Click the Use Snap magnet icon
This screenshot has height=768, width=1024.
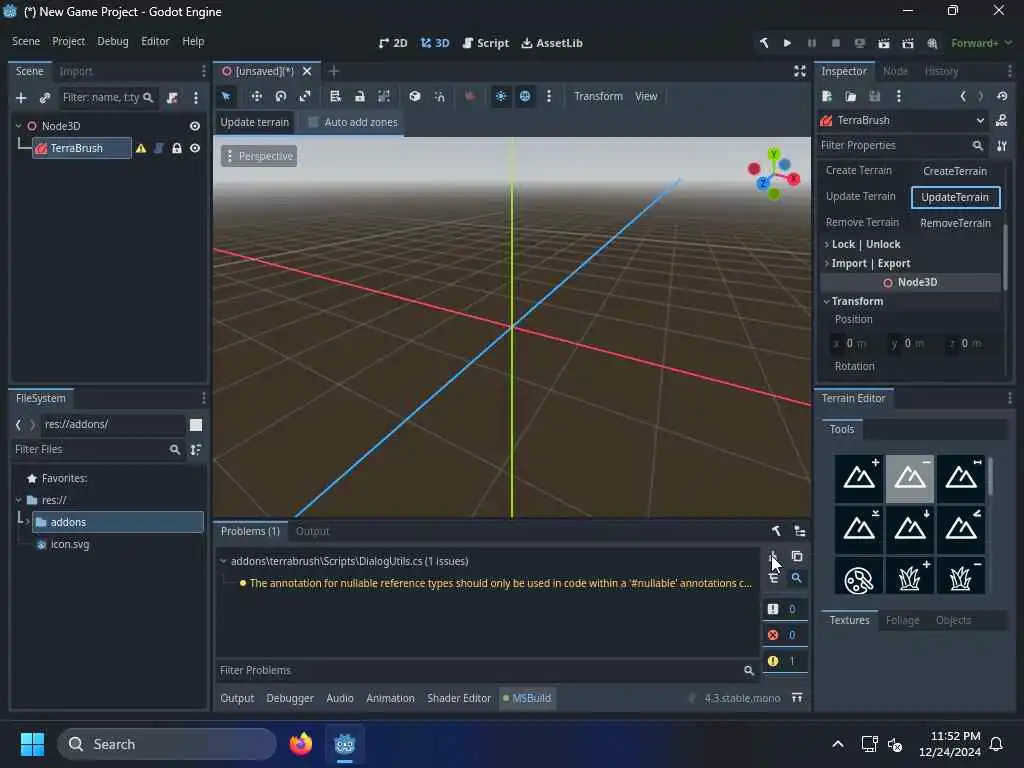[440, 96]
